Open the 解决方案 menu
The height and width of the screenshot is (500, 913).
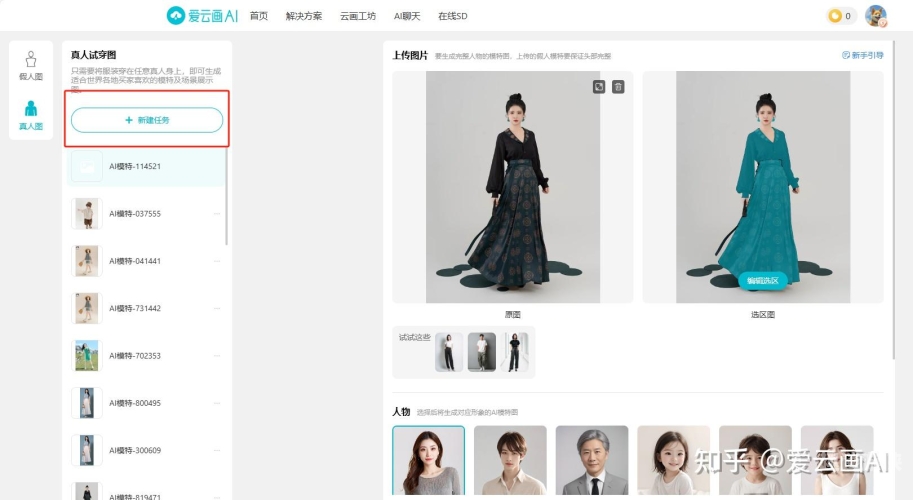coord(304,16)
